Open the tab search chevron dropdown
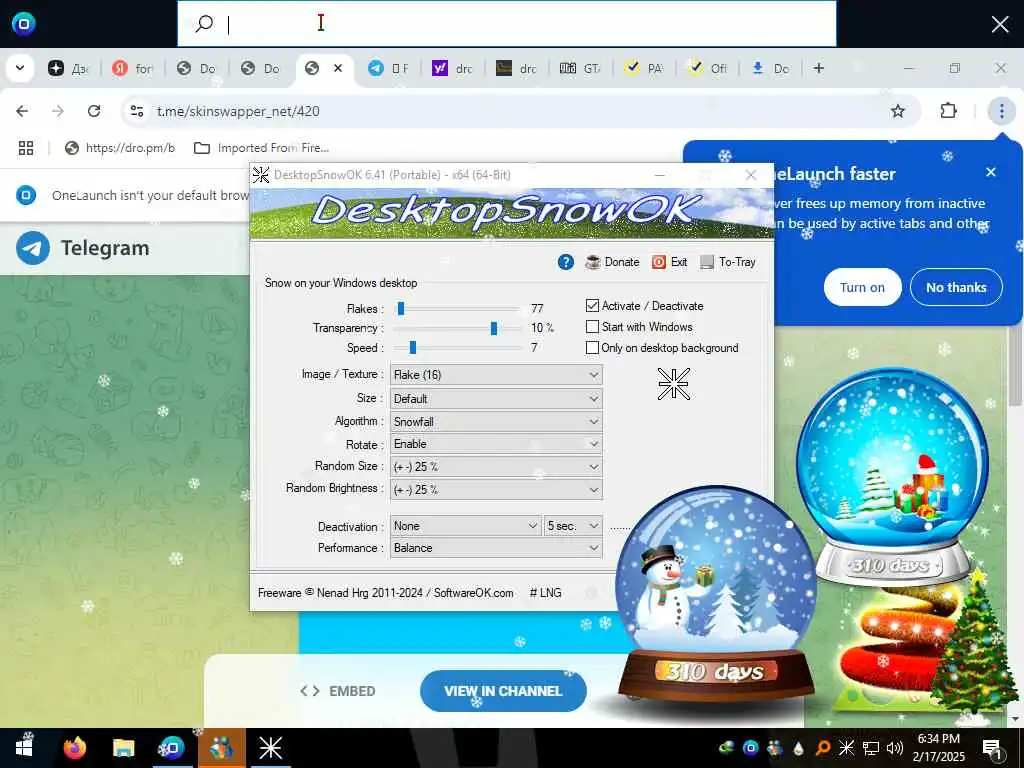The height and width of the screenshot is (768, 1024). point(20,68)
